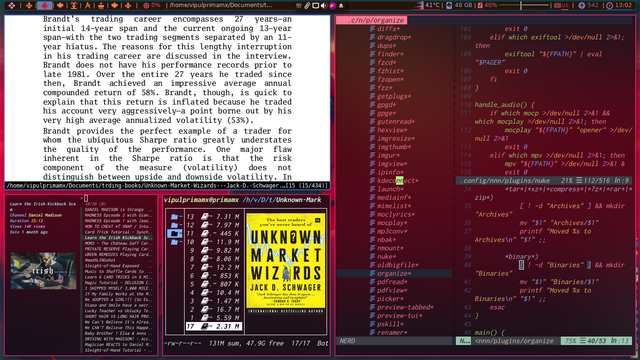Select the currently highlighted workspace icon in the top bar
Viewport: 640px width, 360px height.
[44, 5]
